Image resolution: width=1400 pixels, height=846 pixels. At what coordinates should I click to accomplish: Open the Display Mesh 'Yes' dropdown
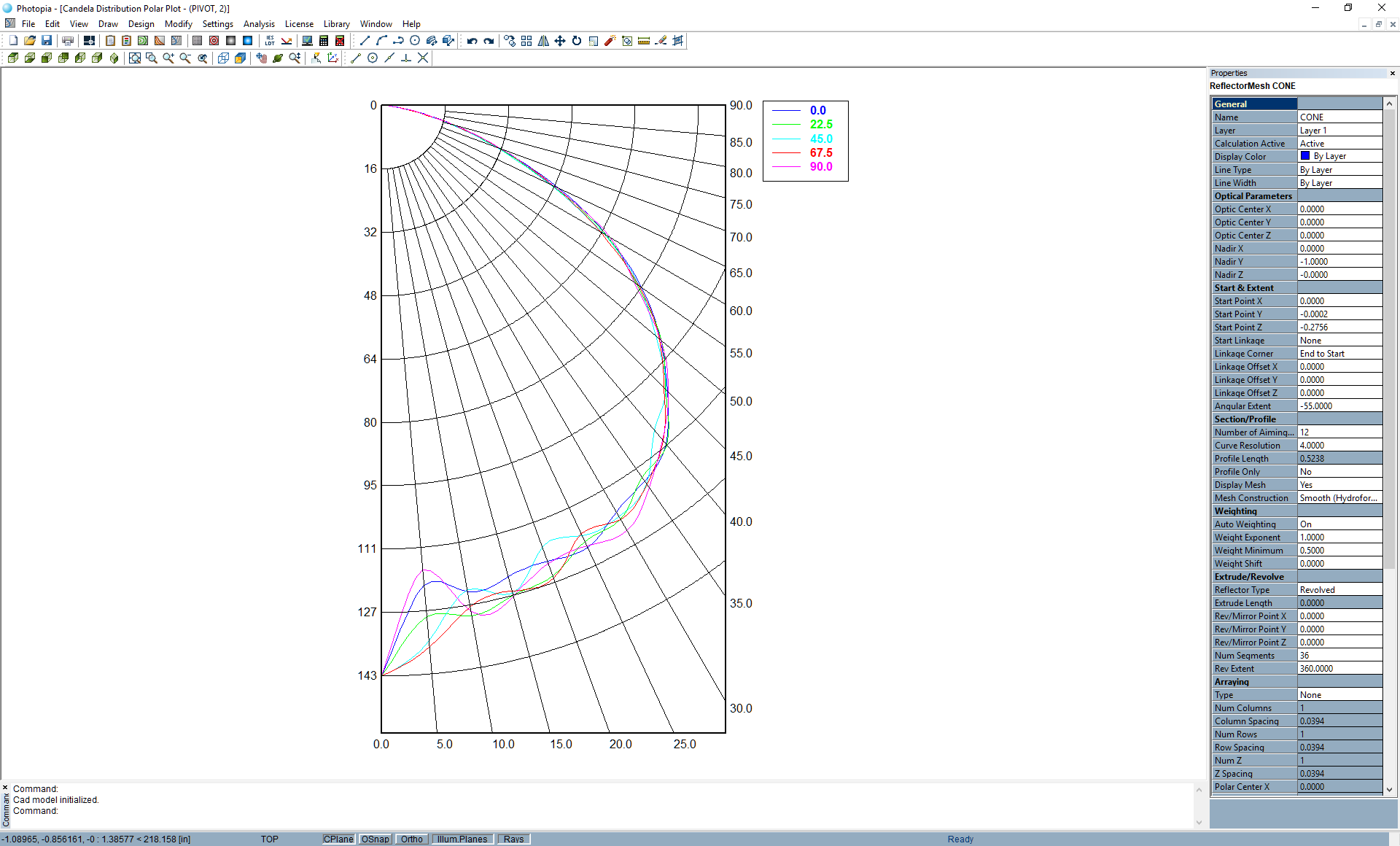pos(1339,485)
